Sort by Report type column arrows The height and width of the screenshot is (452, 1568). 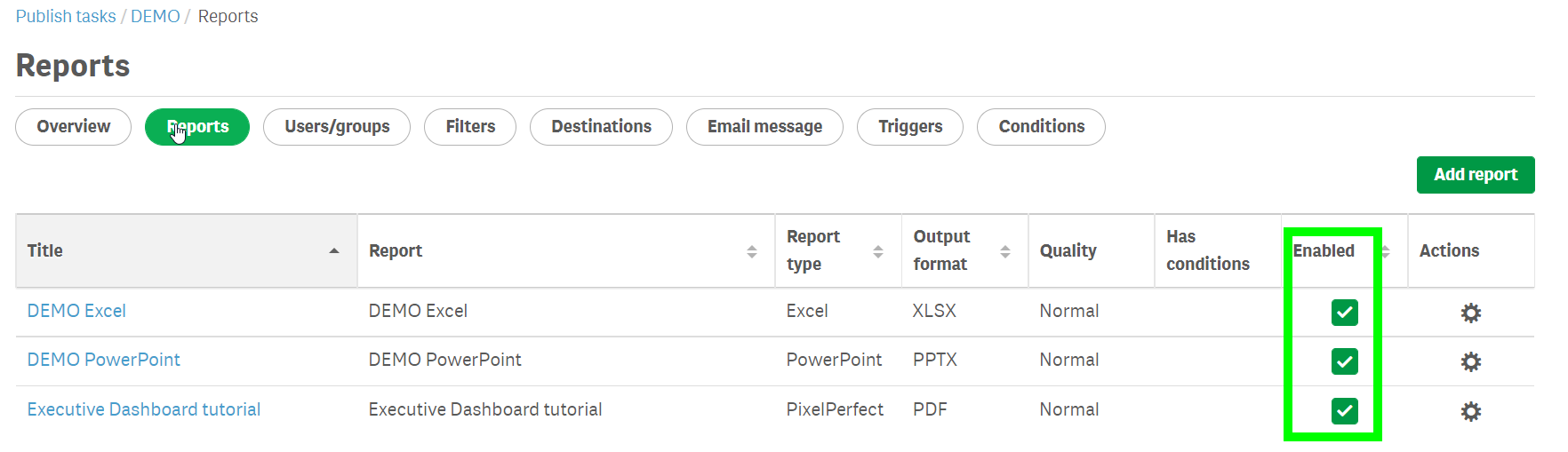(x=878, y=251)
